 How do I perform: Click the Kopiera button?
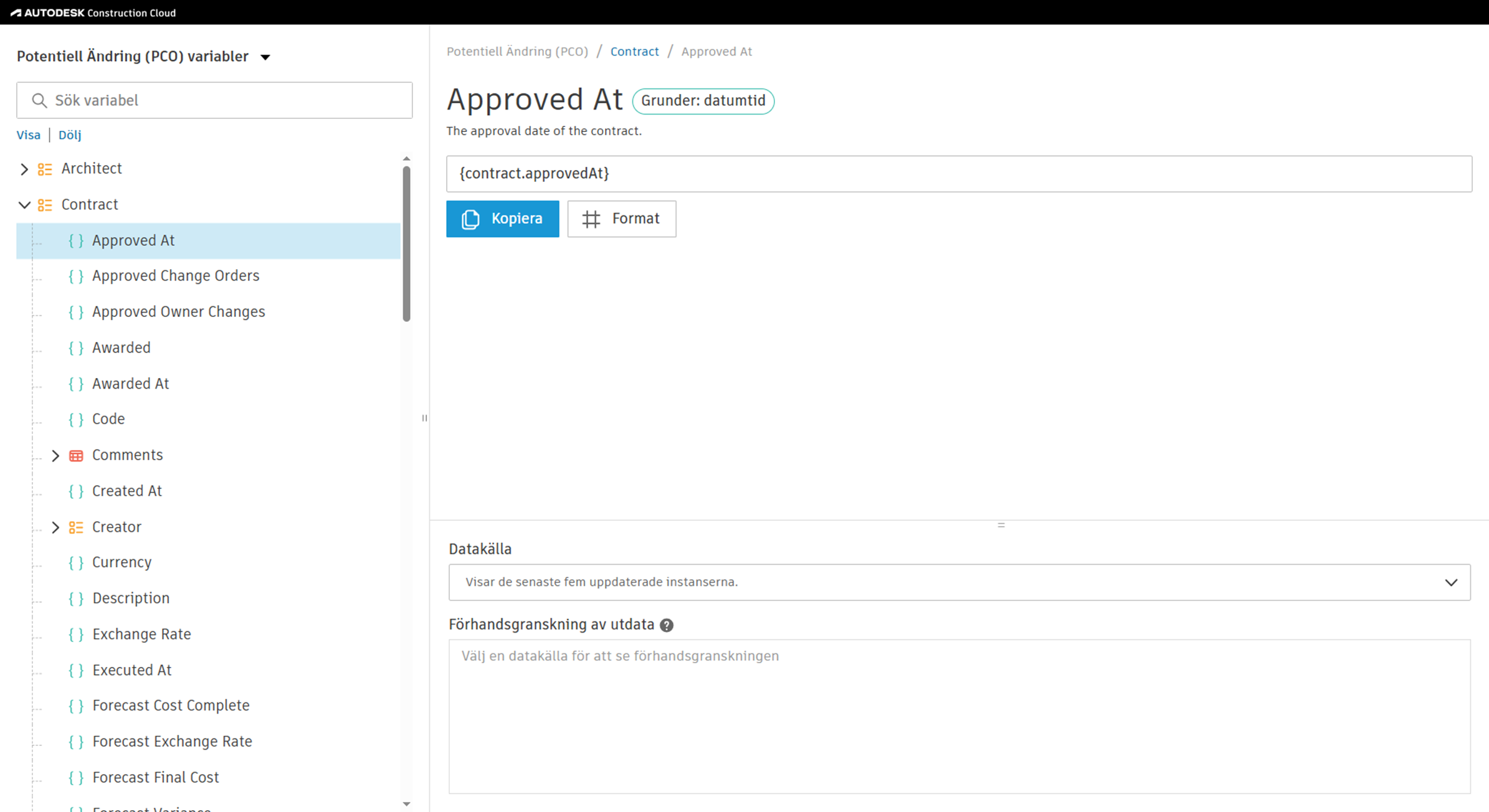click(502, 219)
